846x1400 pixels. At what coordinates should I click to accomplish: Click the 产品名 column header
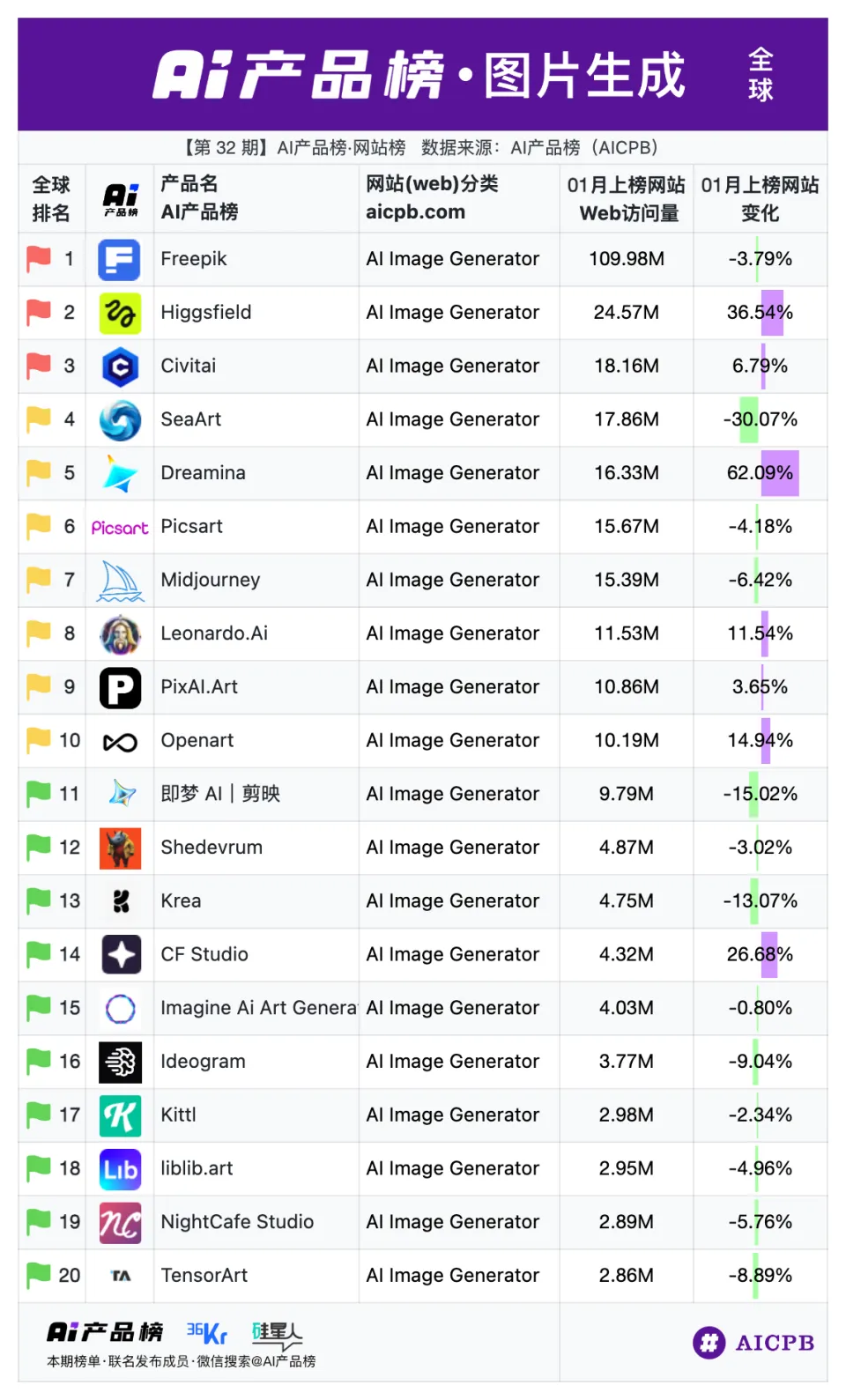click(x=189, y=184)
